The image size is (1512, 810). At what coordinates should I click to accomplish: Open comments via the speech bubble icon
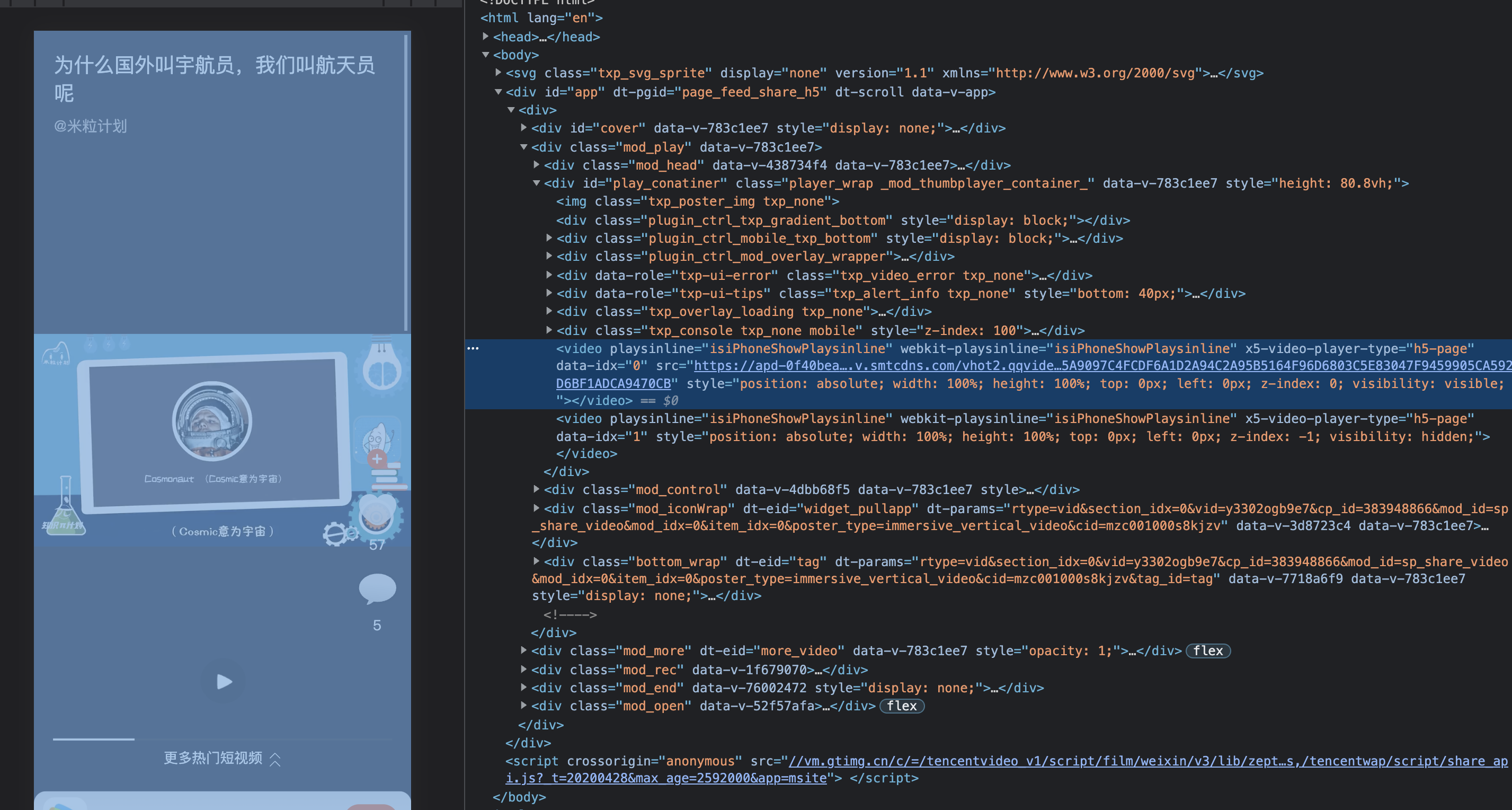tap(377, 588)
